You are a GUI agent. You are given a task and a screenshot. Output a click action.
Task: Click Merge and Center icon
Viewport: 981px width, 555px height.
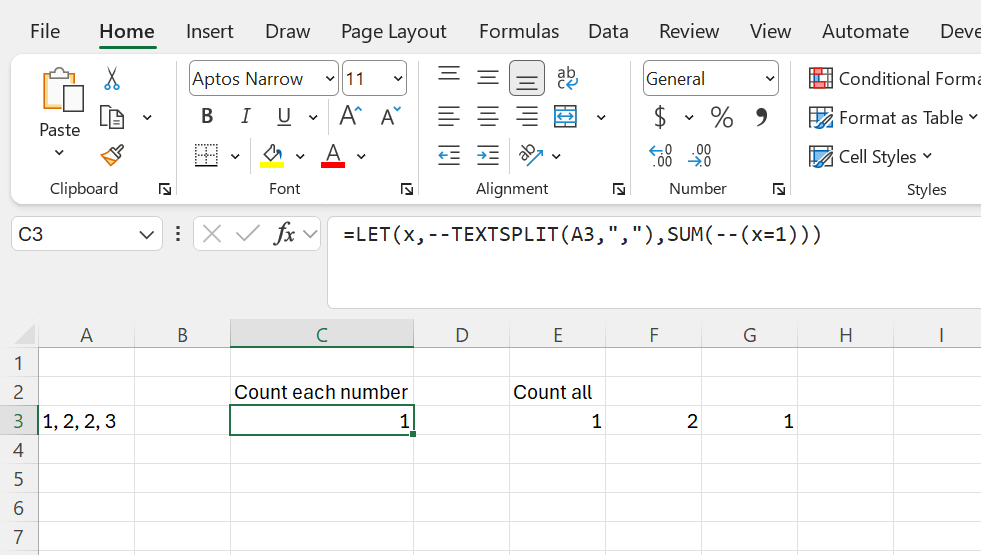(565, 116)
